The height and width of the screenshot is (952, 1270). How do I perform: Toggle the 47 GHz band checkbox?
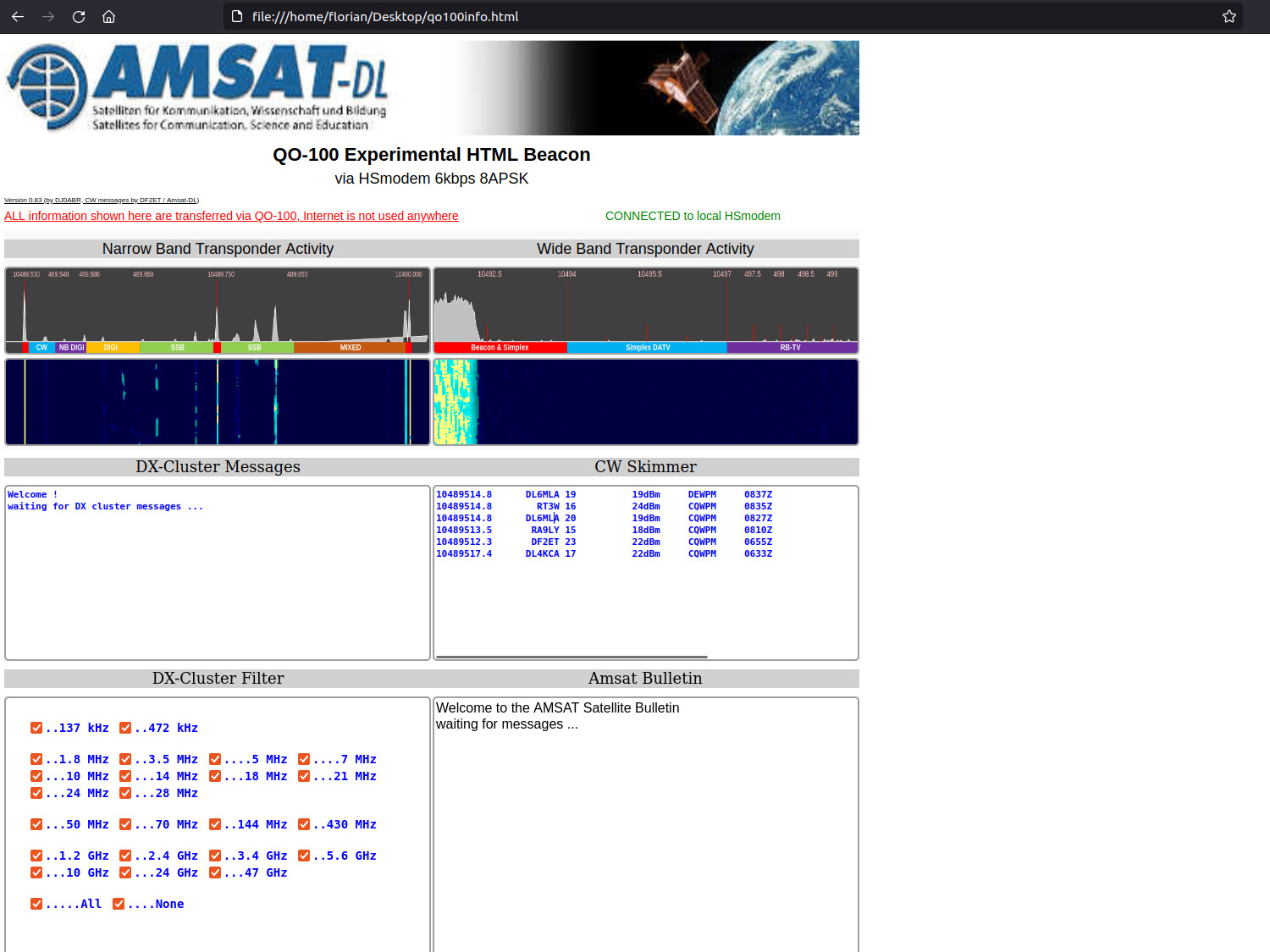(215, 872)
